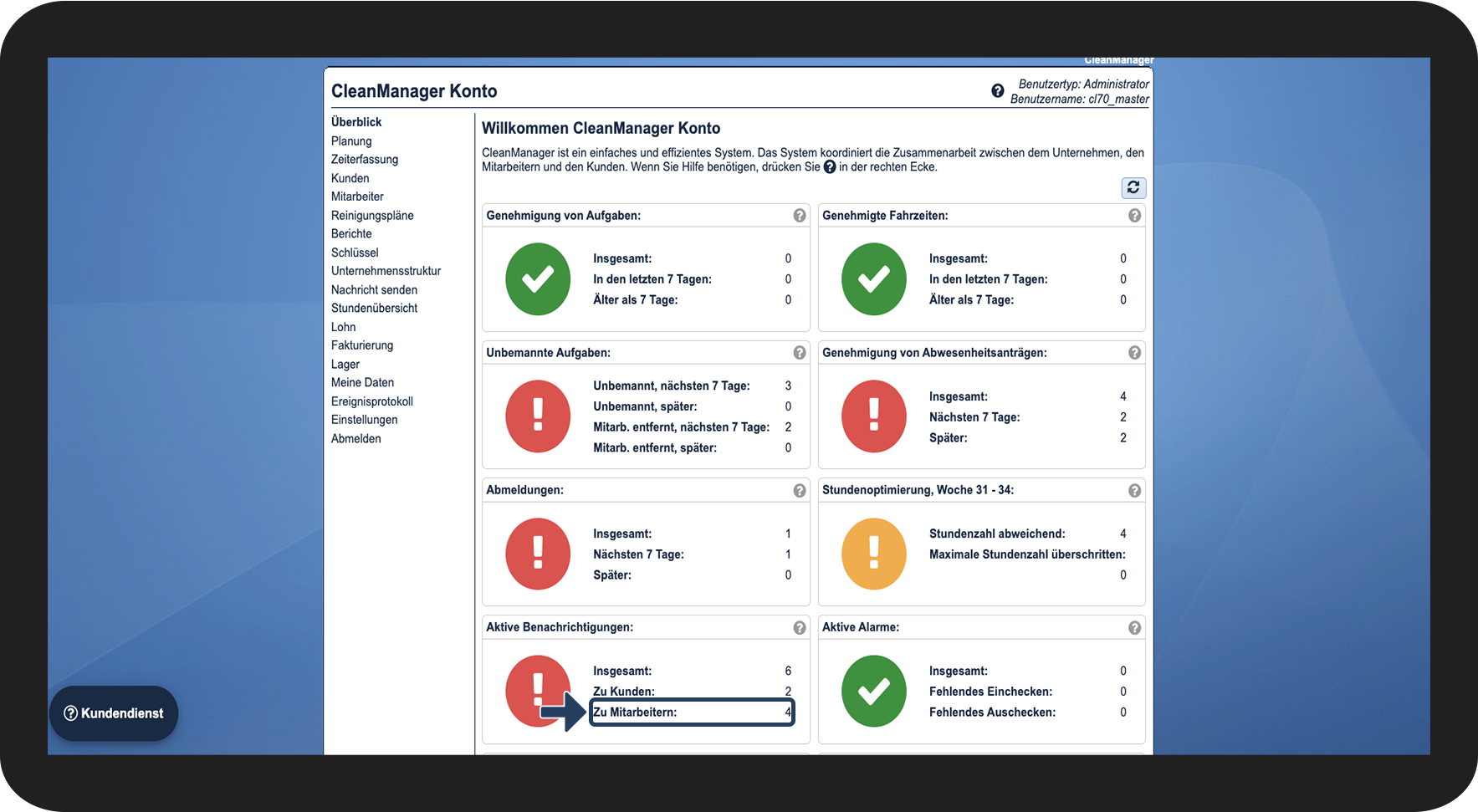Image resolution: width=1478 pixels, height=812 pixels.
Task: Select Lager menu item
Action: (345, 365)
